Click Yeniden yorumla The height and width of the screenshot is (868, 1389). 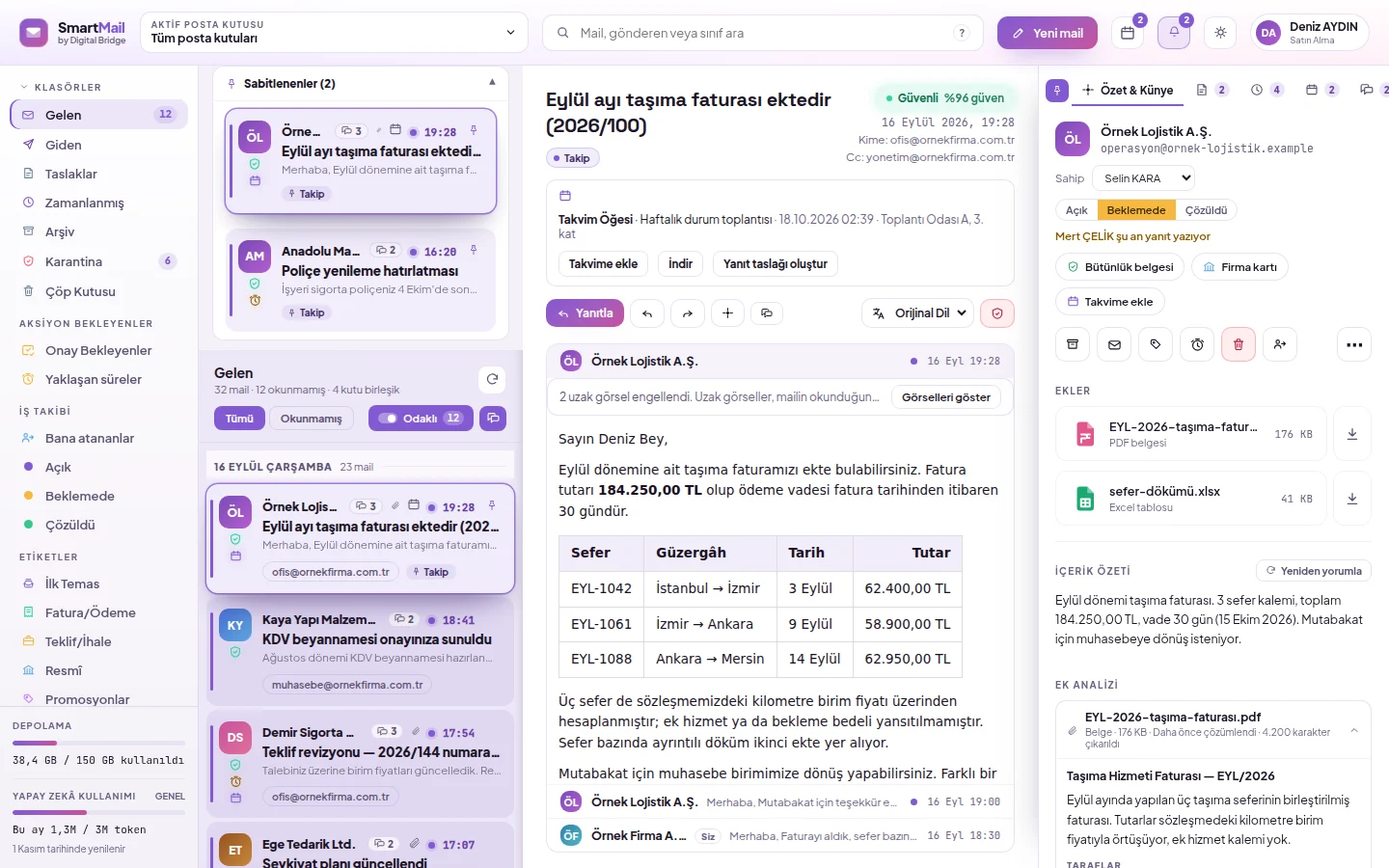click(1314, 571)
